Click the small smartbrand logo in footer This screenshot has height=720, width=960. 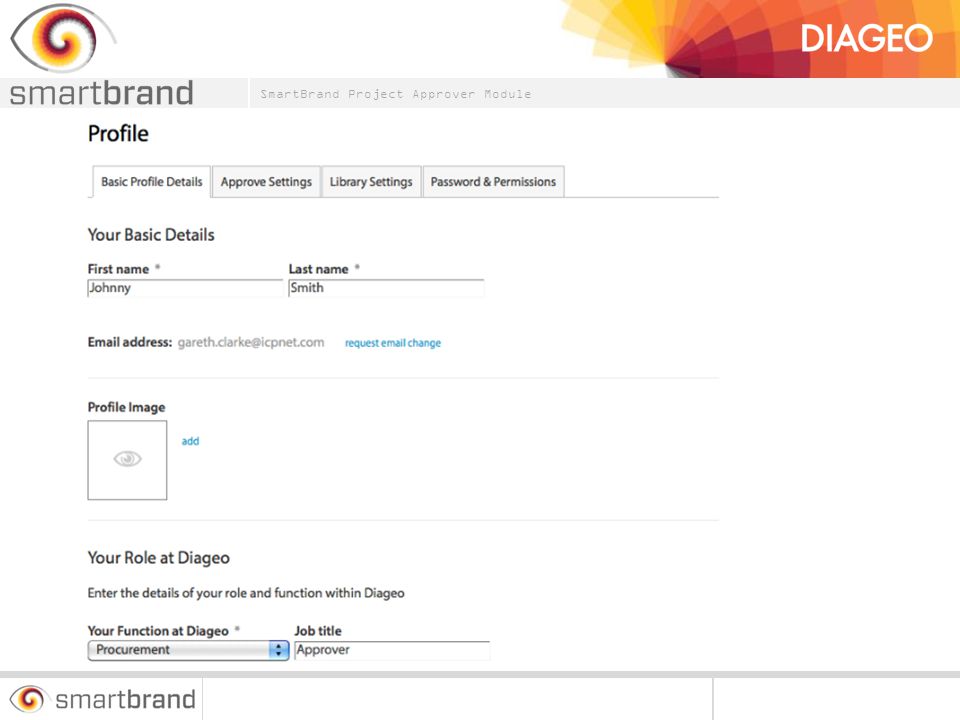click(102, 699)
